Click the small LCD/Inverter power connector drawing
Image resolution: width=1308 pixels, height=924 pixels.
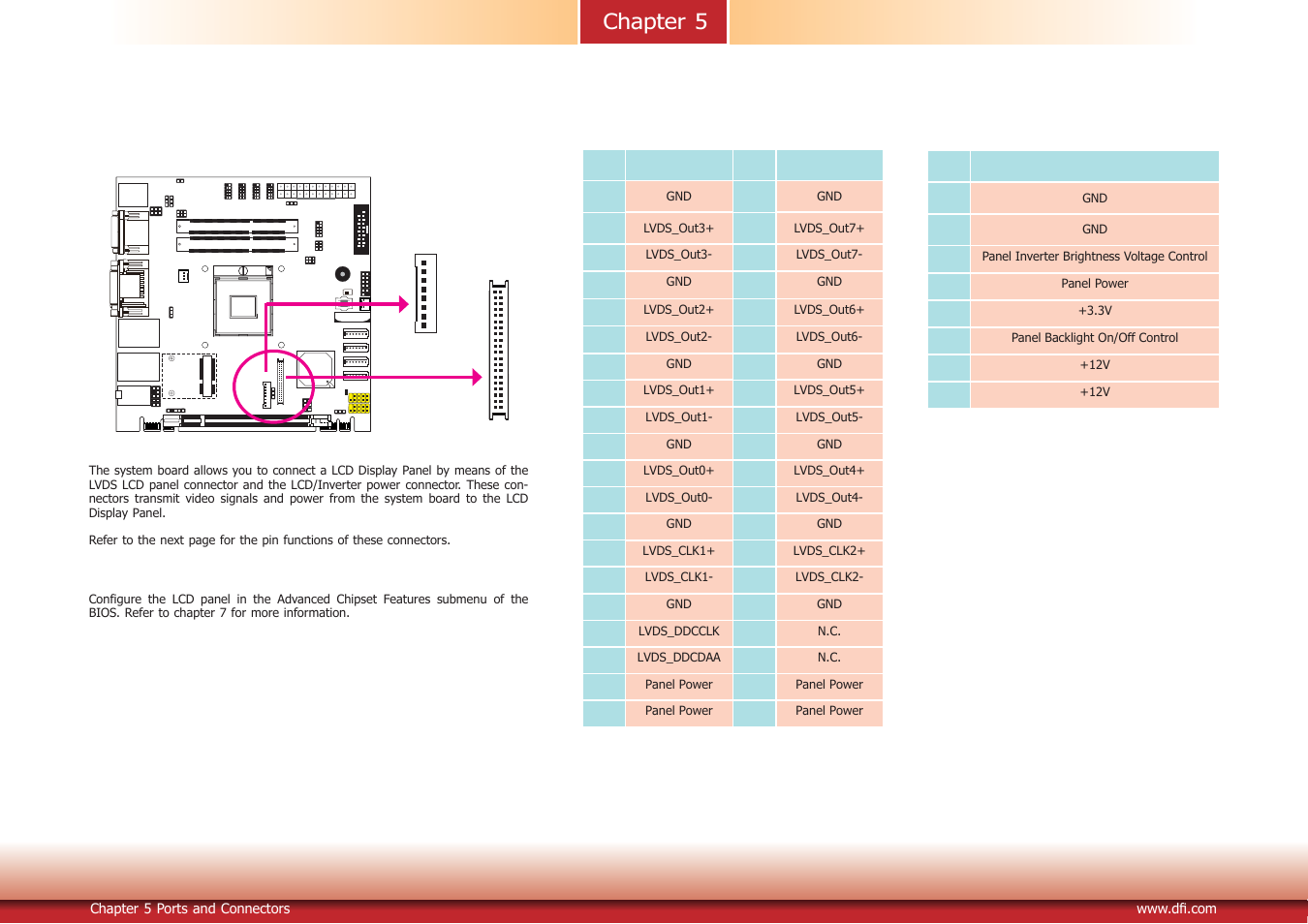[x=425, y=293]
